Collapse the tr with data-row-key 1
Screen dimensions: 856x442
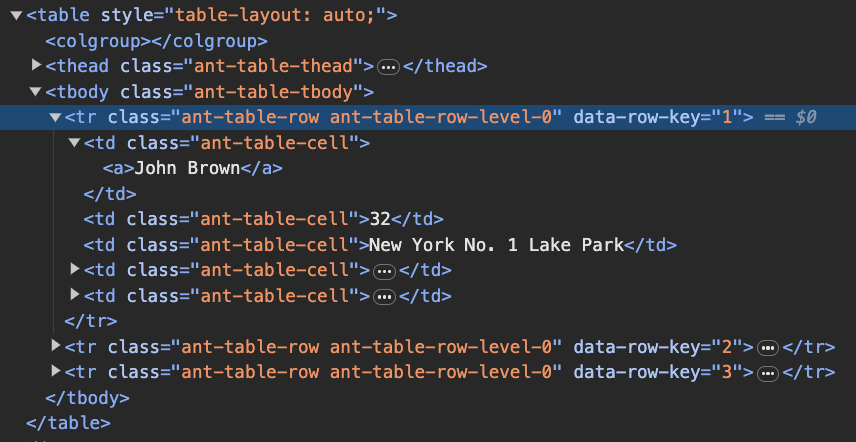(x=55, y=117)
